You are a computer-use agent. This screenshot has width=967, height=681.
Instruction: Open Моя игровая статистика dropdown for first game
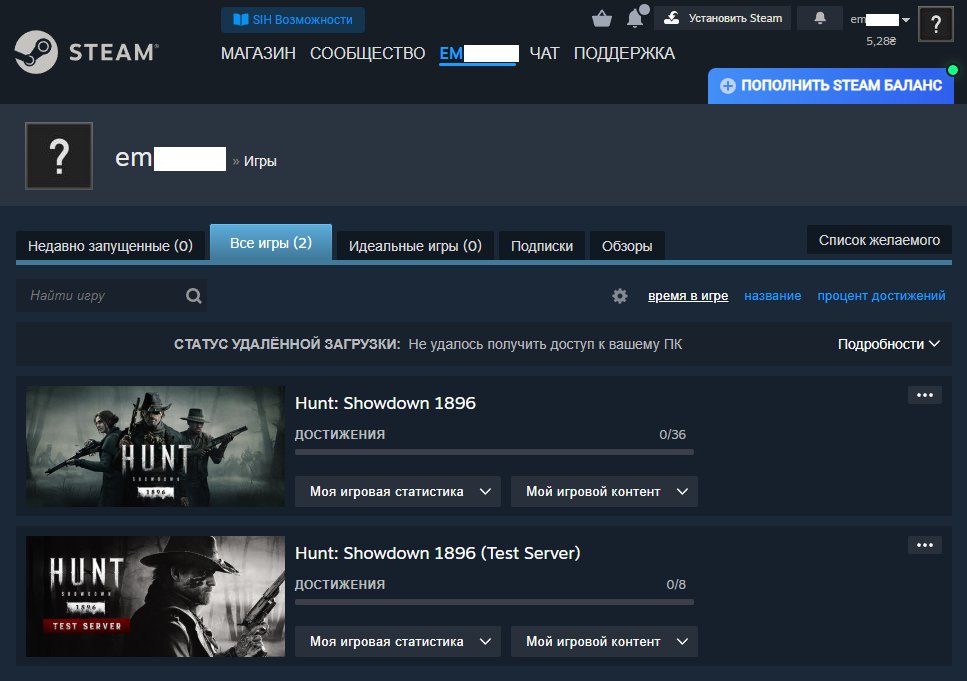[397, 492]
